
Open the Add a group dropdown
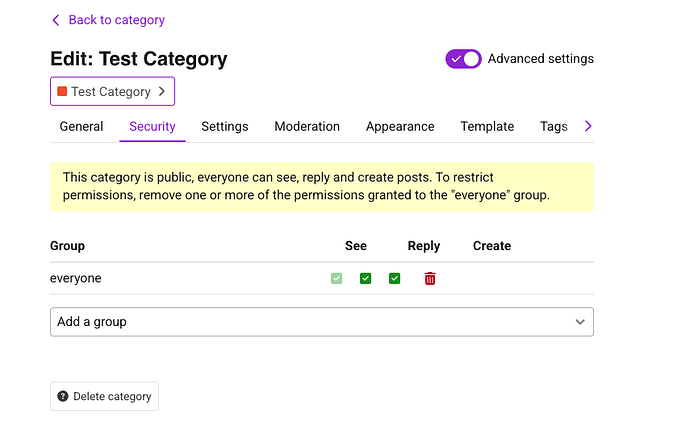[x=322, y=322]
